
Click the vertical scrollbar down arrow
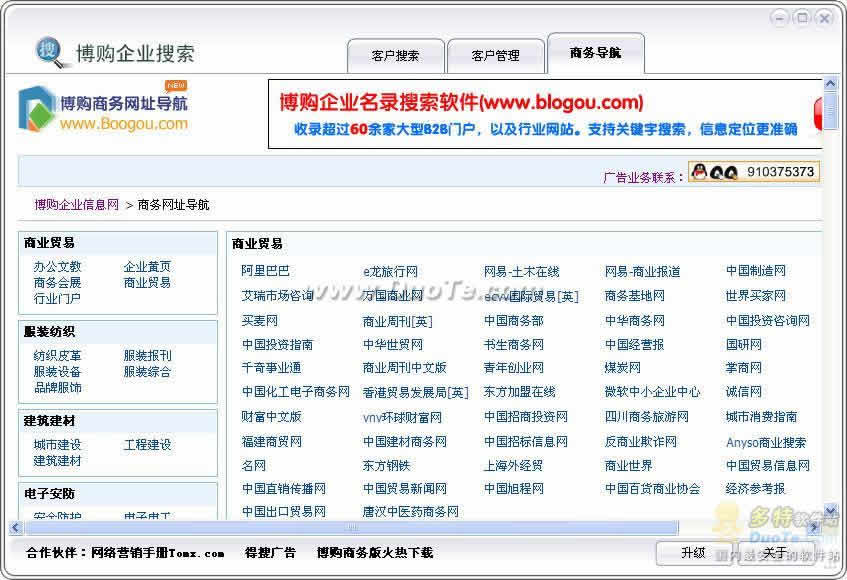tap(831, 510)
